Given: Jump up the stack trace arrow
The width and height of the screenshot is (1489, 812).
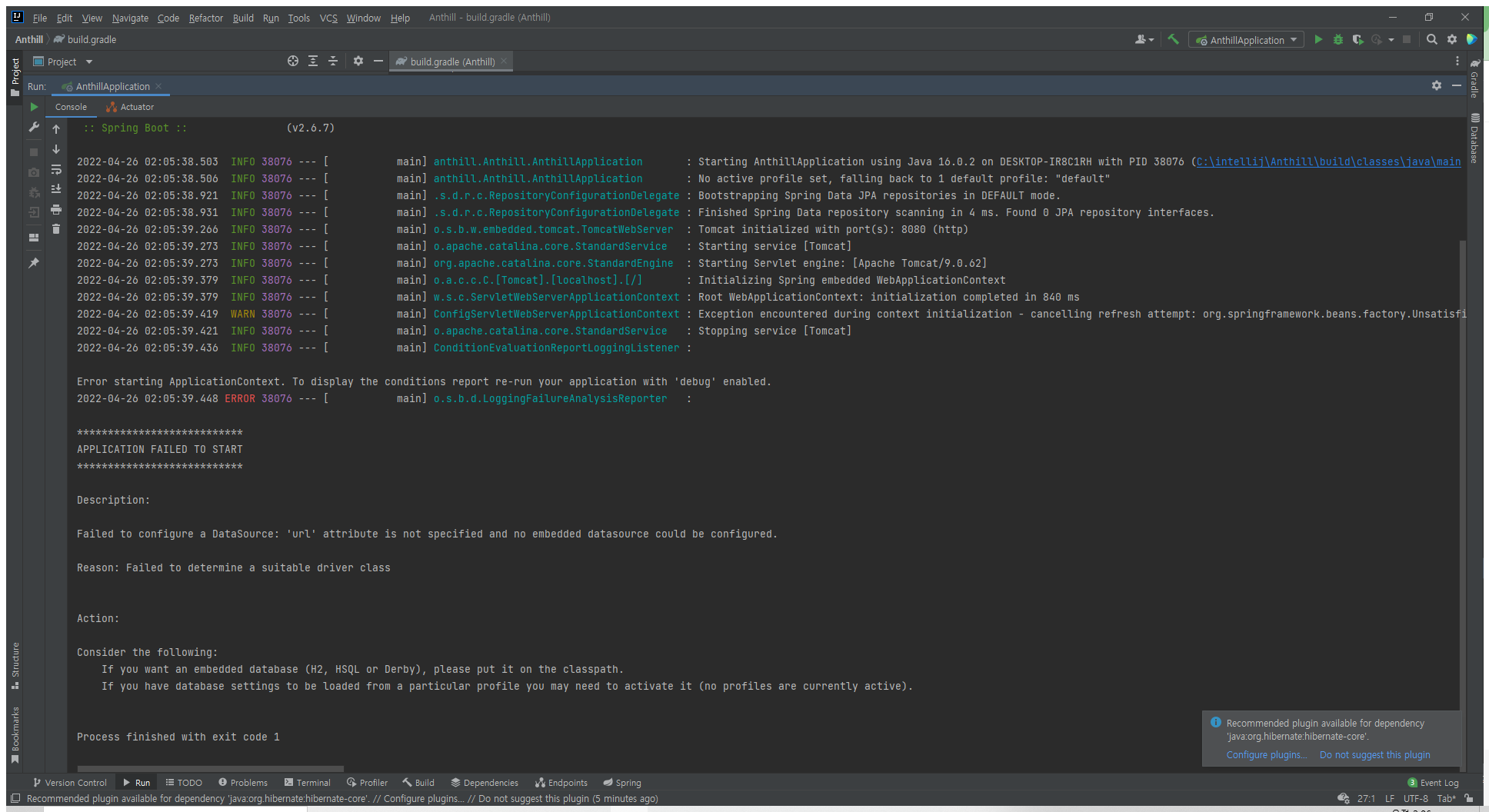Looking at the screenshot, I should [x=56, y=129].
